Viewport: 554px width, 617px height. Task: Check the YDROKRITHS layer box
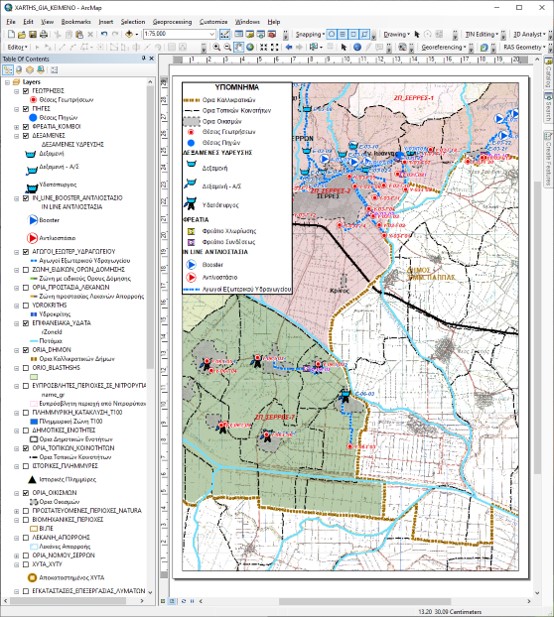26,305
